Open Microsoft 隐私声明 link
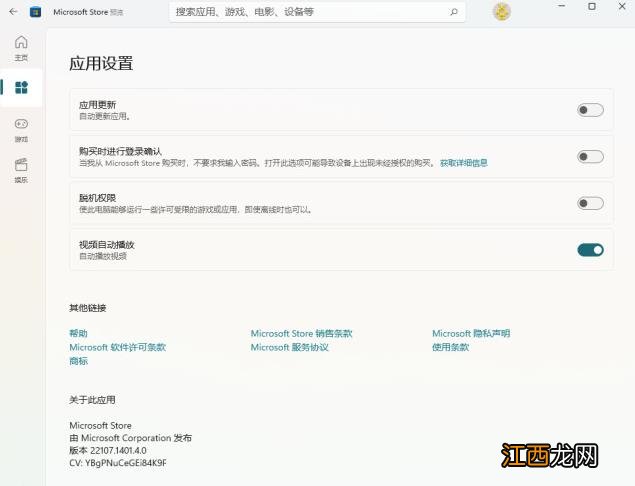The height and width of the screenshot is (486, 635). 471,333
